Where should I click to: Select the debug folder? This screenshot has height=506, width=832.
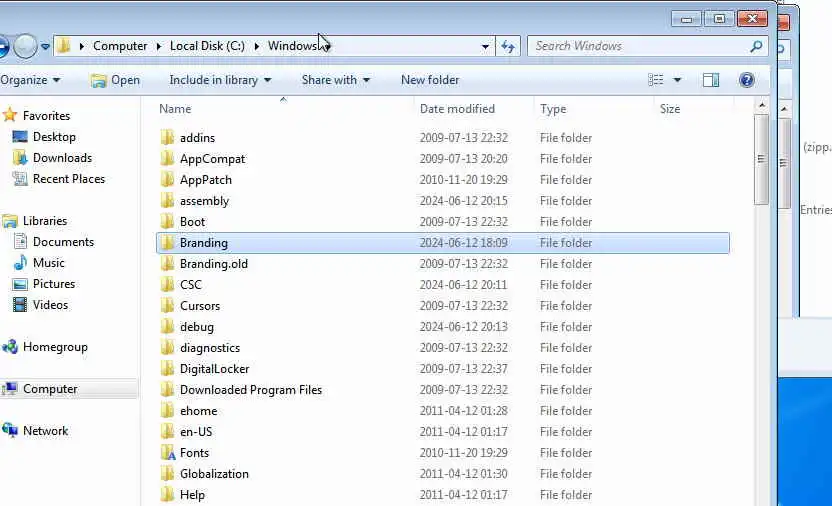197,327
